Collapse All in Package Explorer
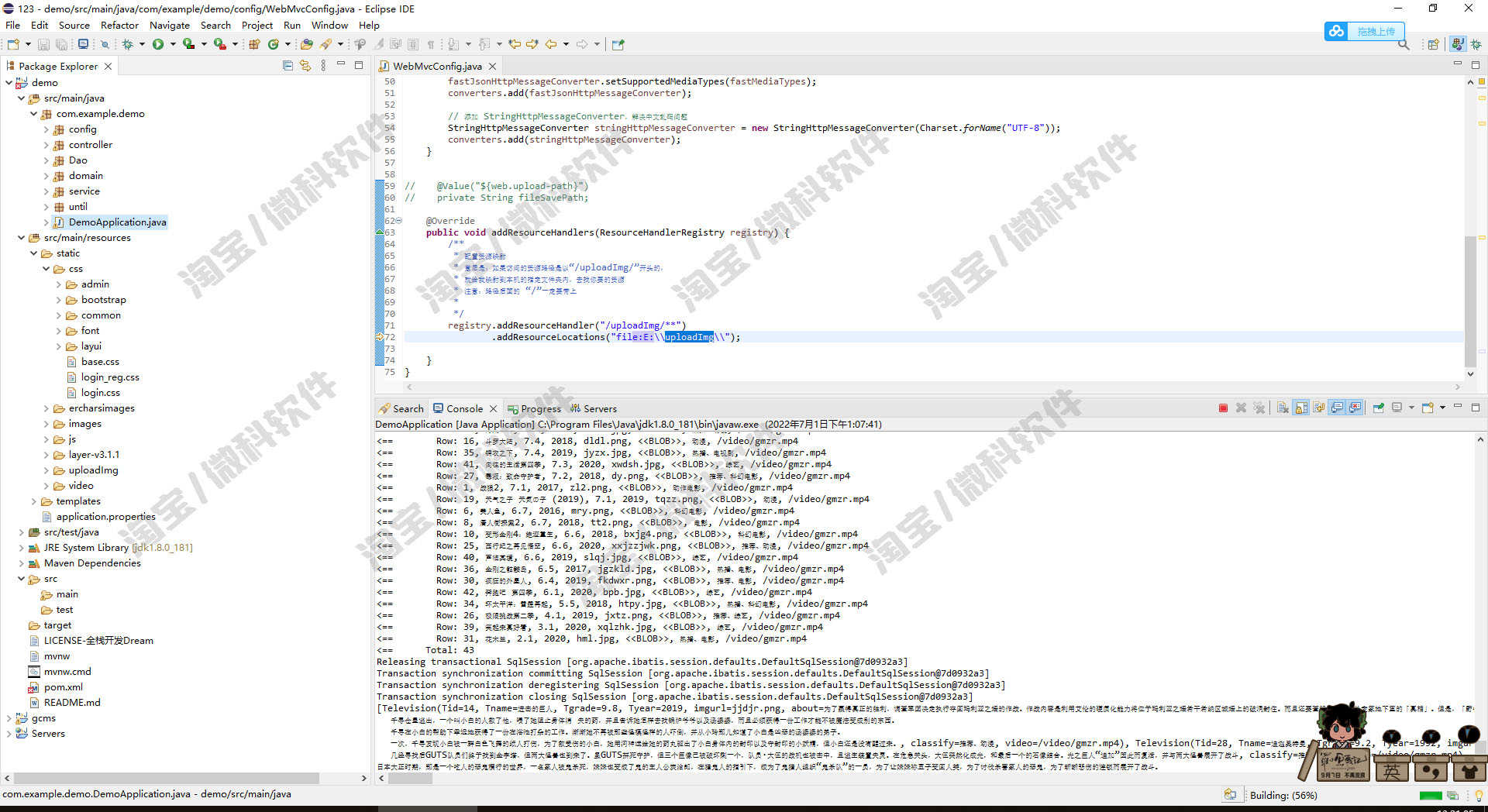 [288, 66]
